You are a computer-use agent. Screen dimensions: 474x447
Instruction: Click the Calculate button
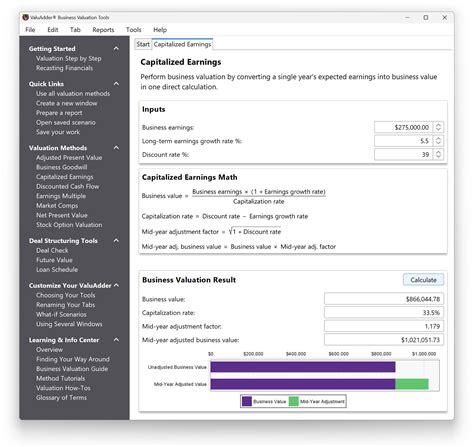pos(423,280)
